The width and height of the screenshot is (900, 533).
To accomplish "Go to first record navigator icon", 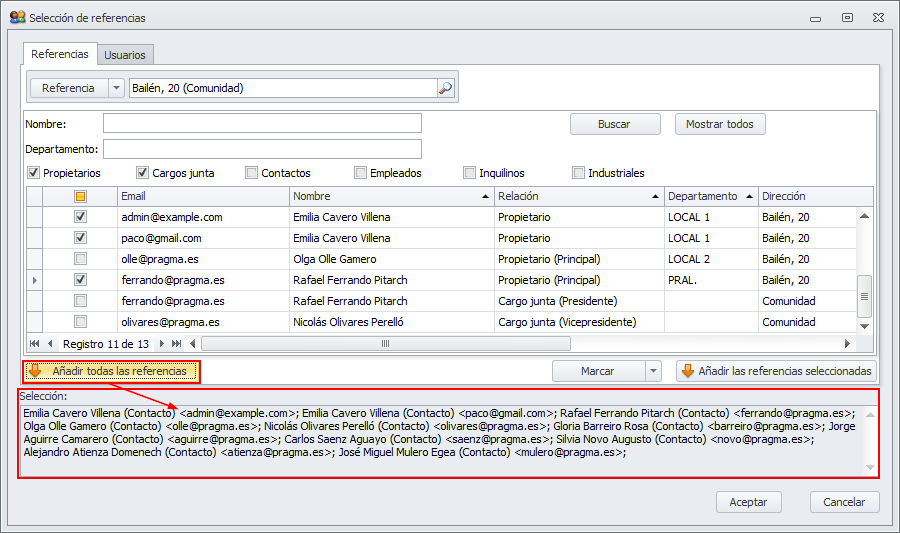I will pyautogui.click(x=34, y=344).
